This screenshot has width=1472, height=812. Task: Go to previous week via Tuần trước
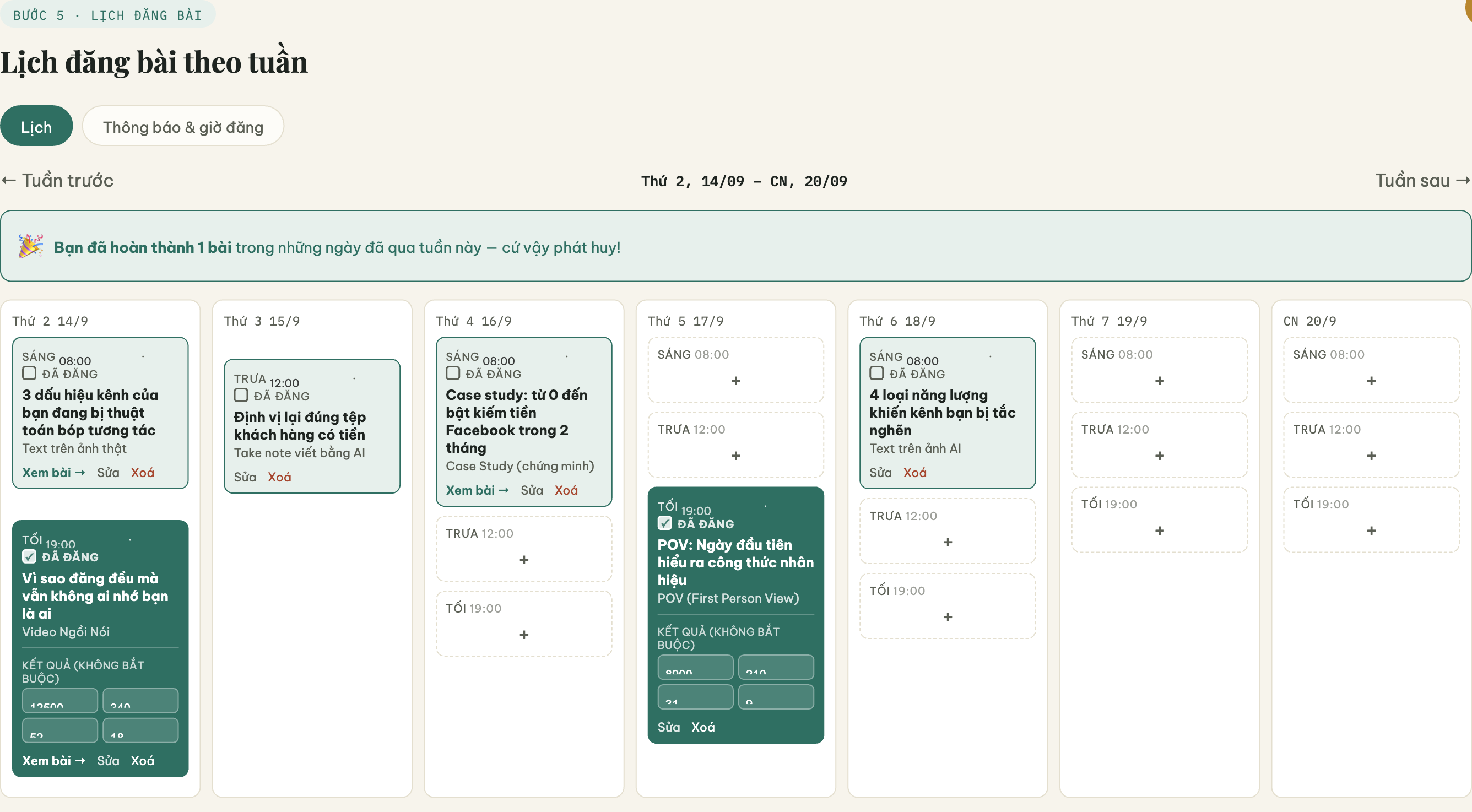pos(57,181)
